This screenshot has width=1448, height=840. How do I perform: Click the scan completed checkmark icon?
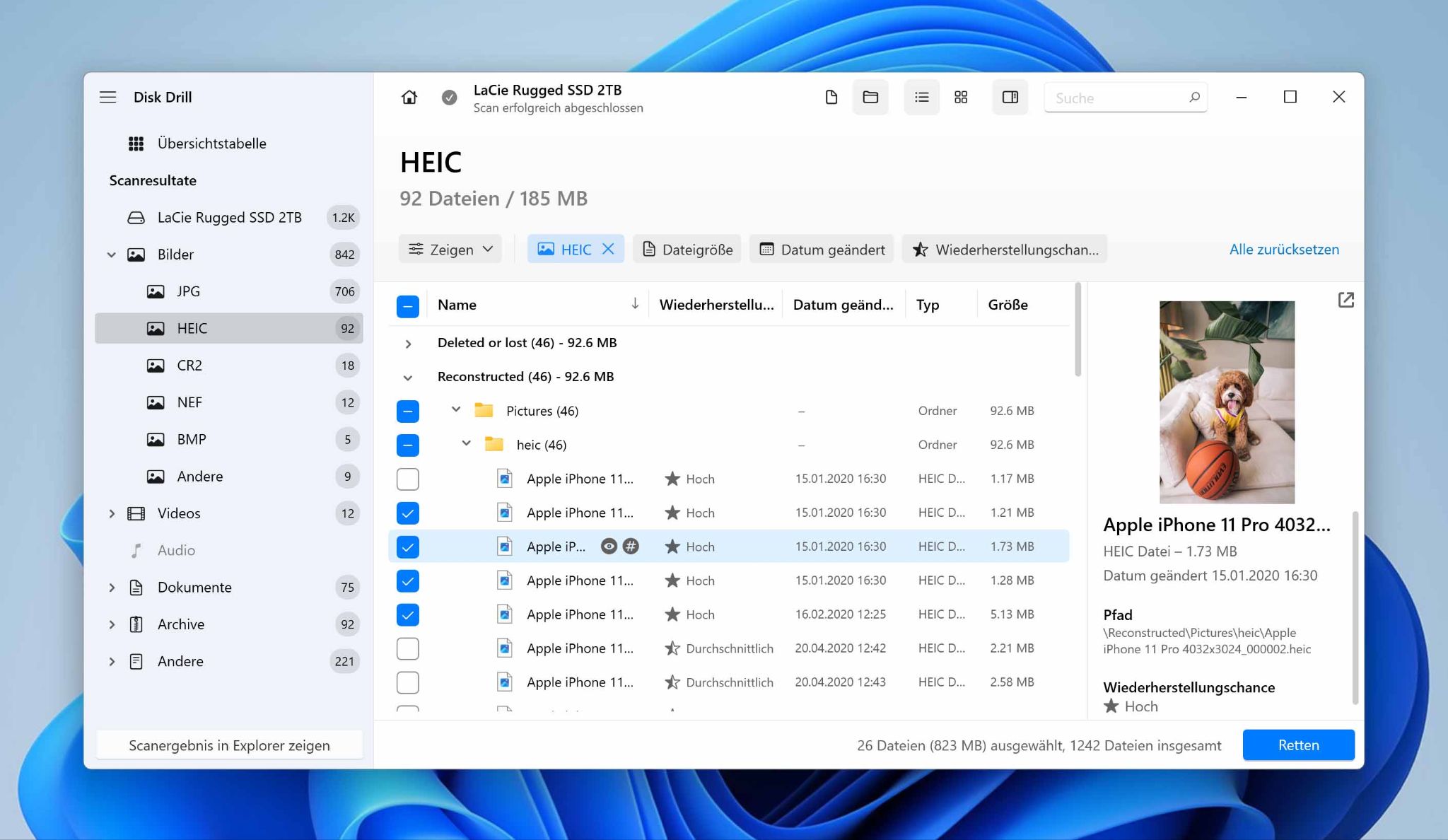click(x=449, y=98)
